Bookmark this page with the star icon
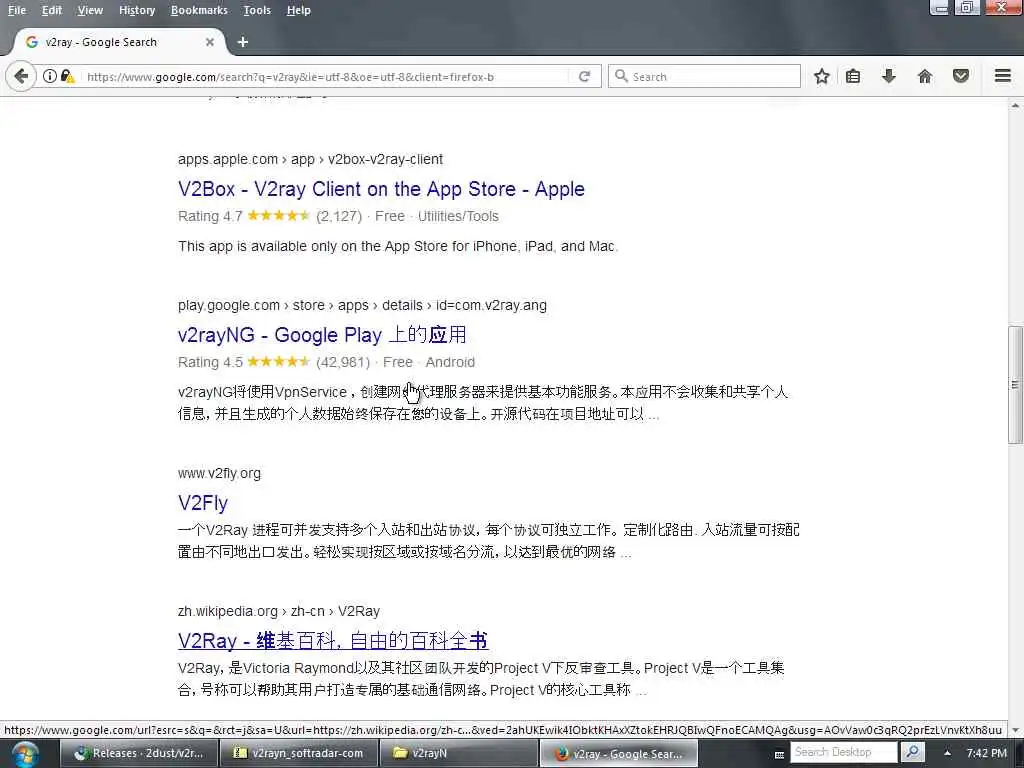Screen dimensions: 1024x768 (822, 76)
